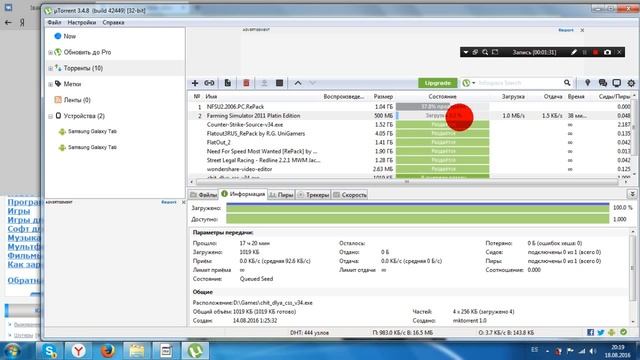The image size is (640, 360).
Task: Click the Stop Torrent square icon
Action: point(280,83)
